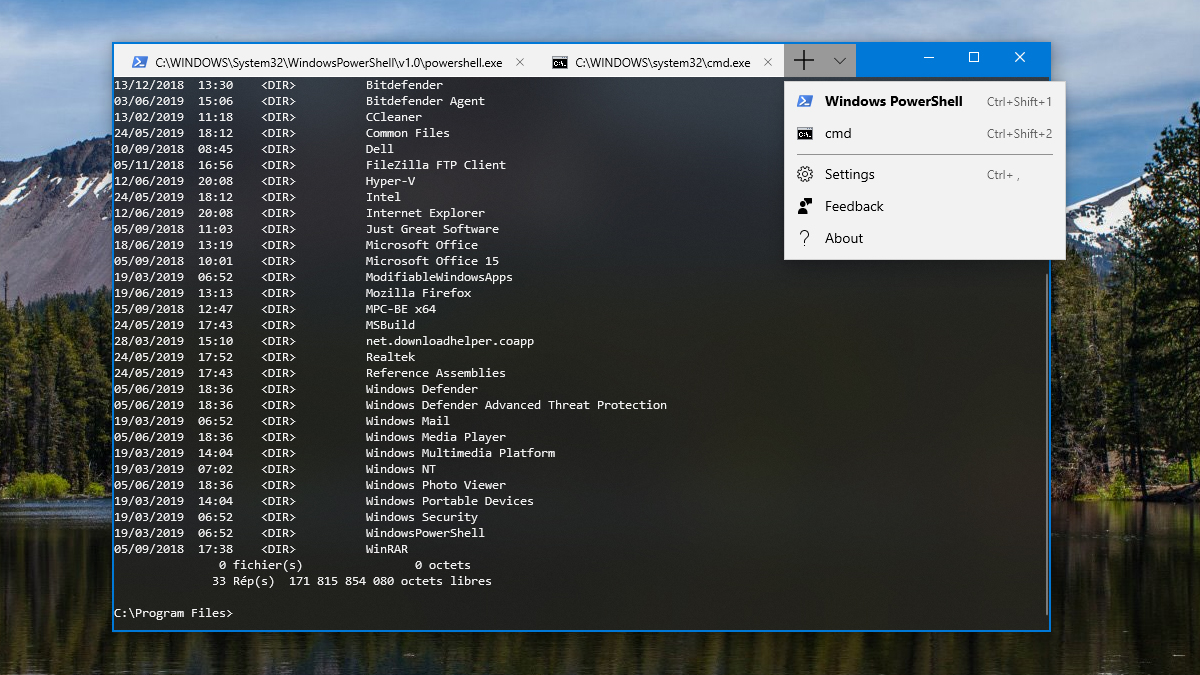Click the Just Great Software entry

tap(432, 229)
